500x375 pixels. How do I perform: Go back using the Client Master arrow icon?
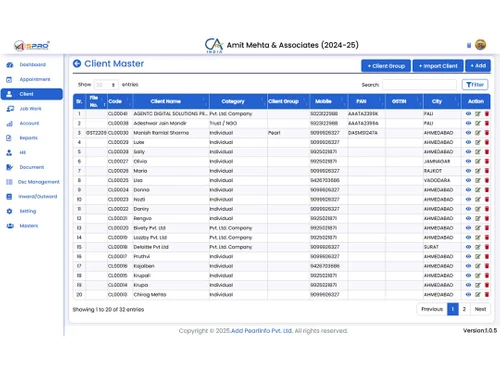point(77,64)
